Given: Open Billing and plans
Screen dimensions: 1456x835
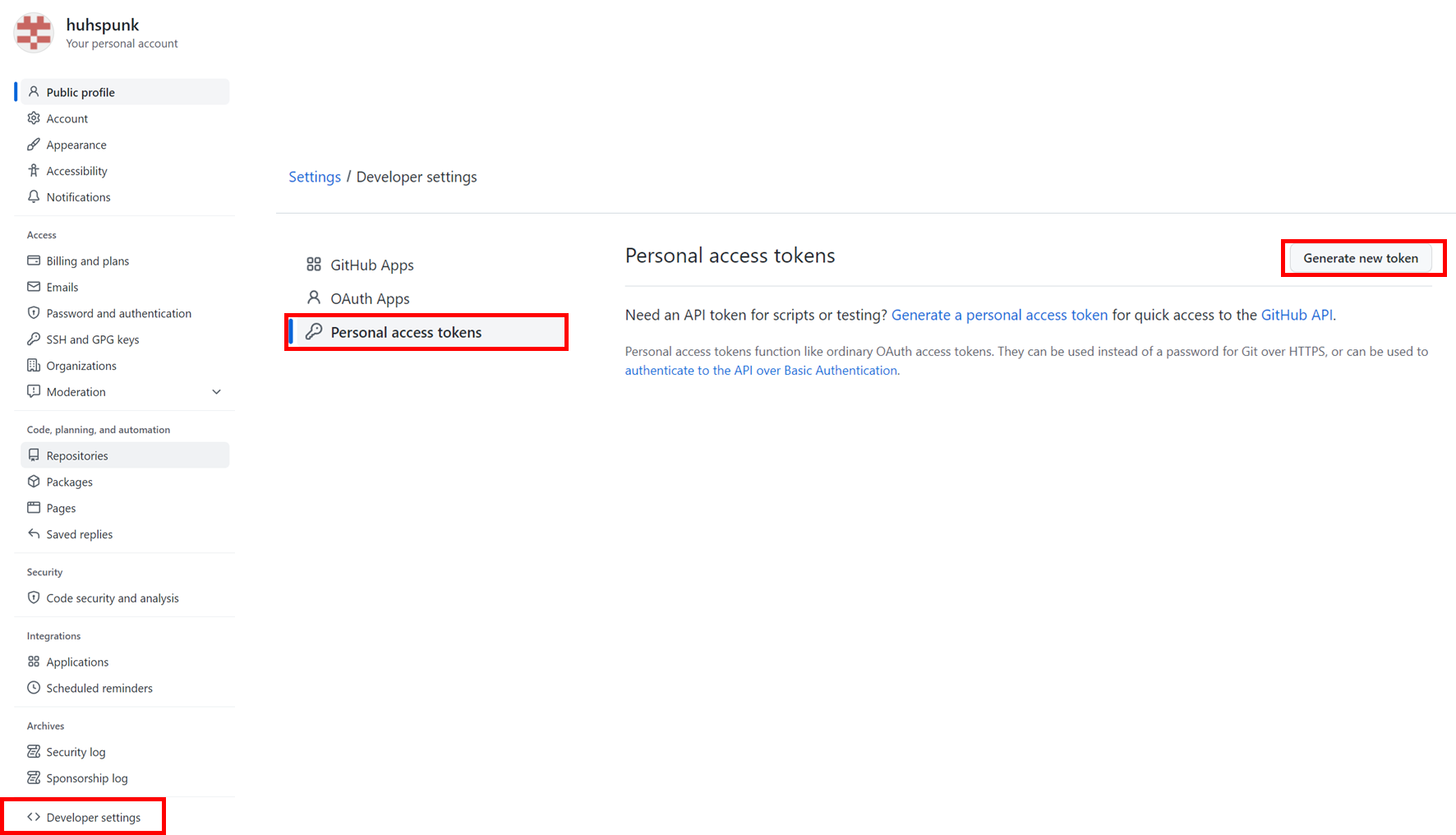Looking at the screenshot, I should click(125, 261).
